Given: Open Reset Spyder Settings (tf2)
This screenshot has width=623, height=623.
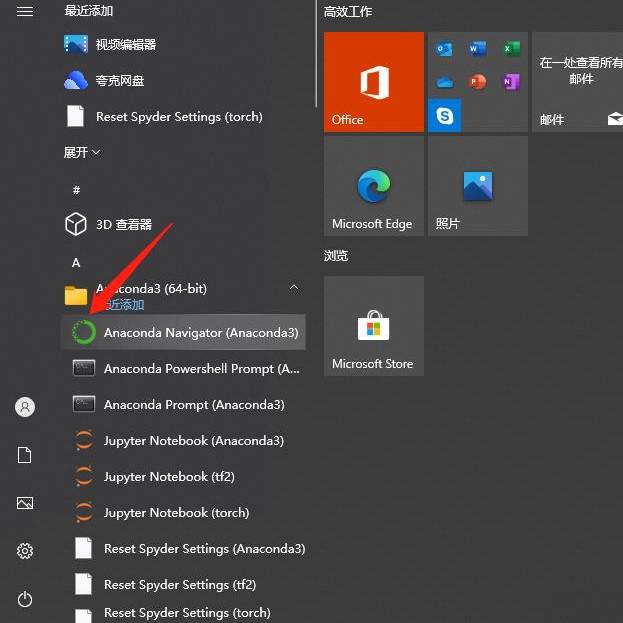Looking at the screenshot, I should coord(183,584).
